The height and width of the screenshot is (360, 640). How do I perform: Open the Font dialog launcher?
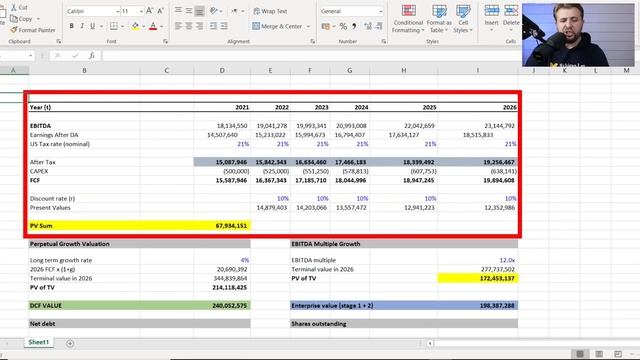[x=165, y=41]
